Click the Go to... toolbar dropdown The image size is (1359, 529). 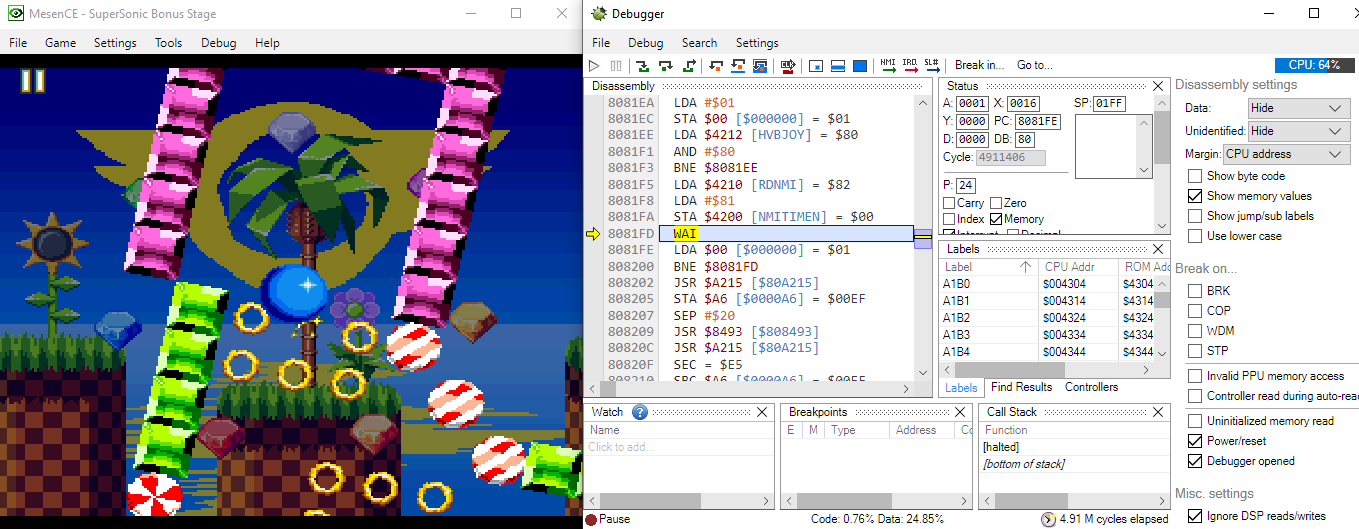(x=1034, y=66)
